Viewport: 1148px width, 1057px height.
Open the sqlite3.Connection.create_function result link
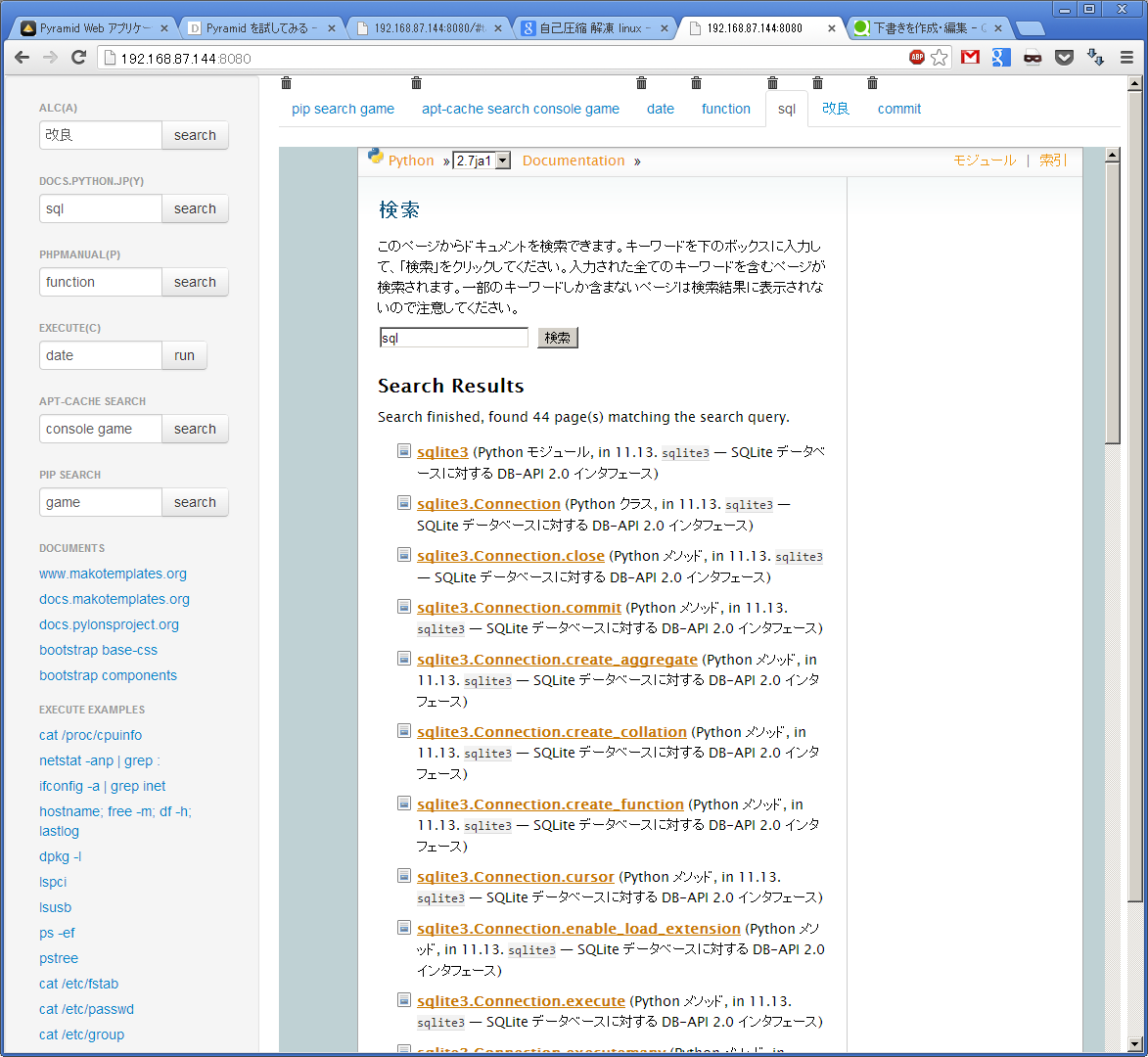coord(550,804)
